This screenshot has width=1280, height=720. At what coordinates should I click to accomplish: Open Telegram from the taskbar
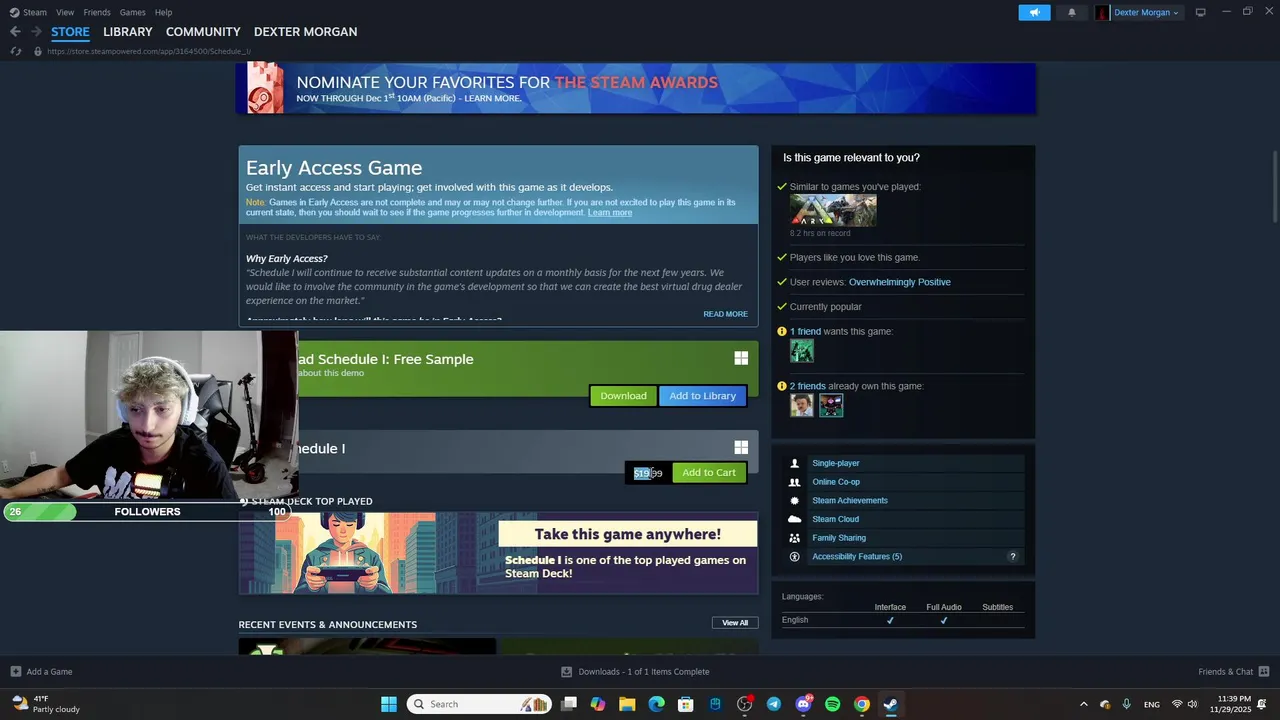tap(774, 704)
